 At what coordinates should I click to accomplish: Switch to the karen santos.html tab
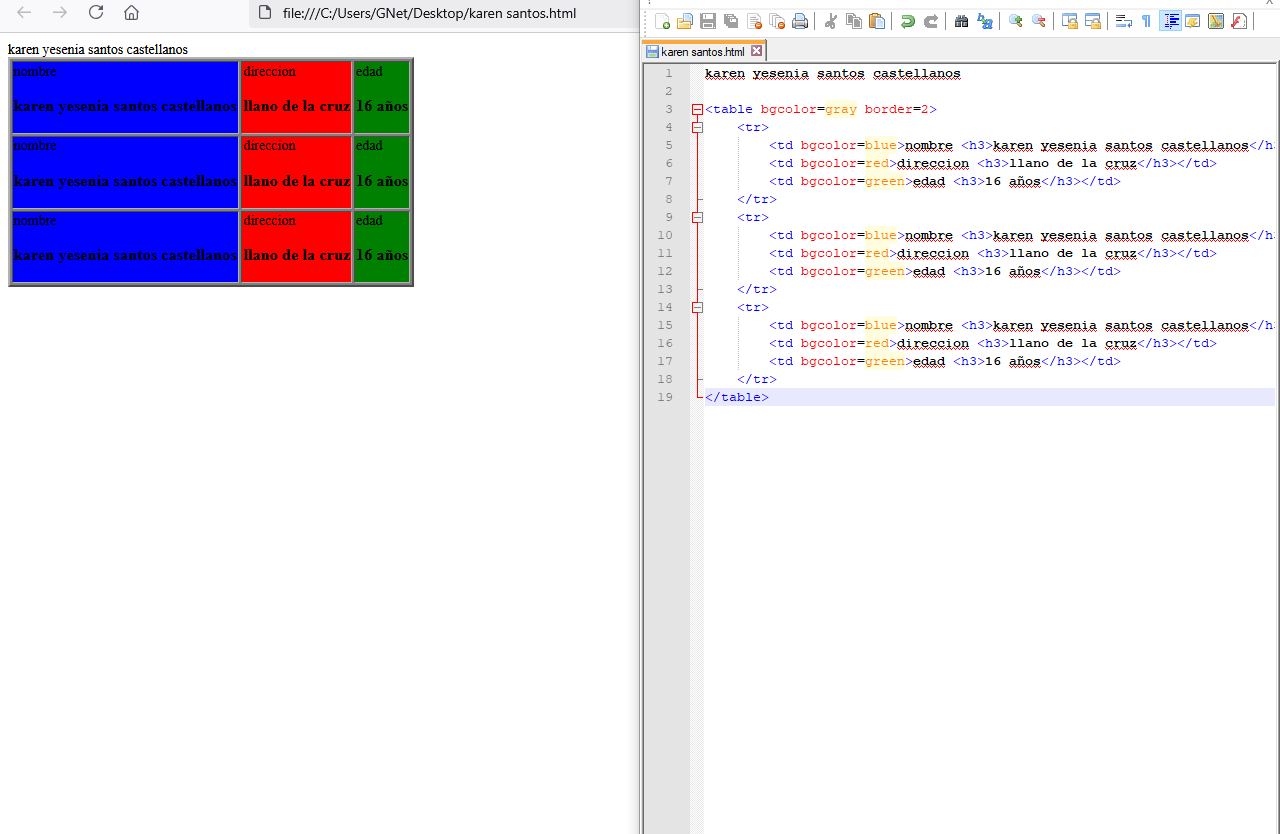702,51
